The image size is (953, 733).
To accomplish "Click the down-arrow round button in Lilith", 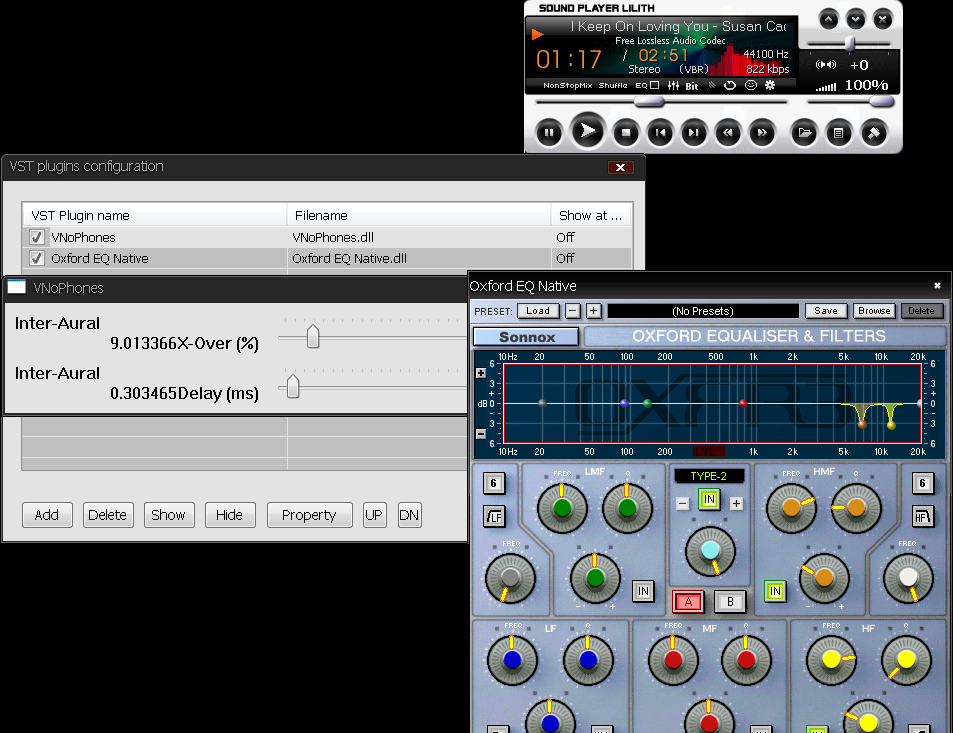I will tap(856, 19).
